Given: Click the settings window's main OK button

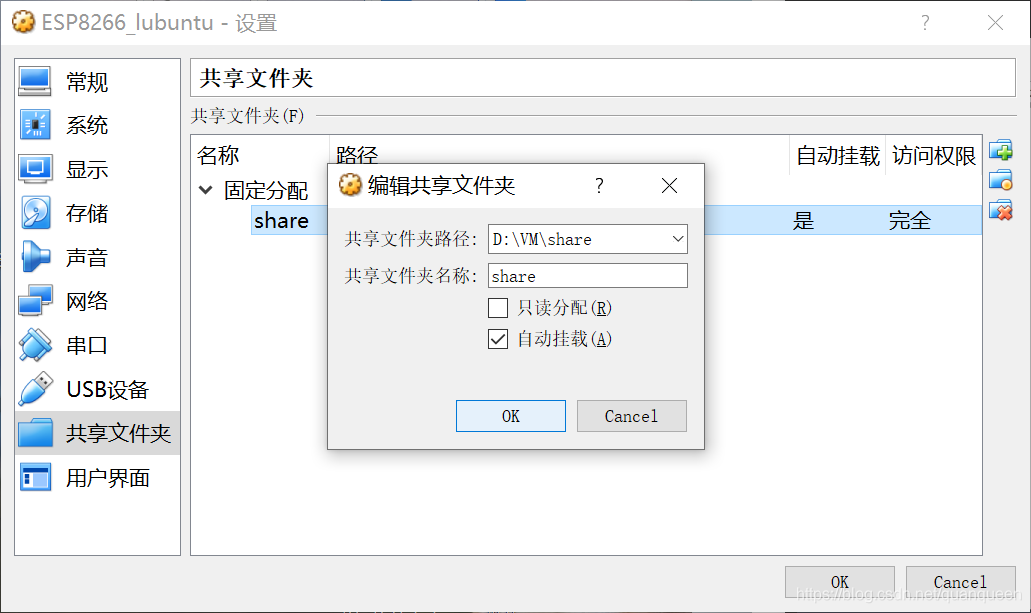Looking at the screenshot, I should 840,582.
